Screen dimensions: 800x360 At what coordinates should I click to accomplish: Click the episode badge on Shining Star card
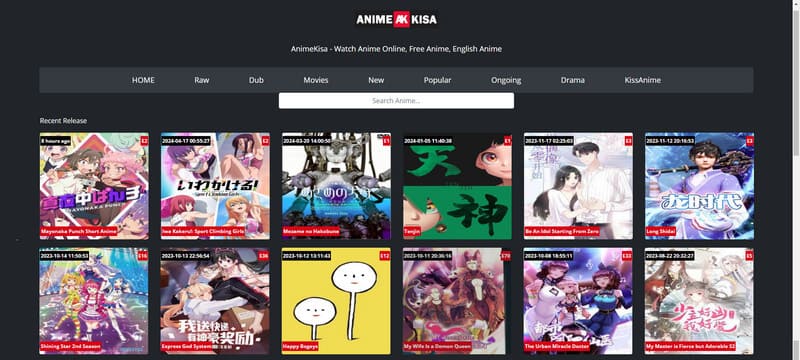142,256
